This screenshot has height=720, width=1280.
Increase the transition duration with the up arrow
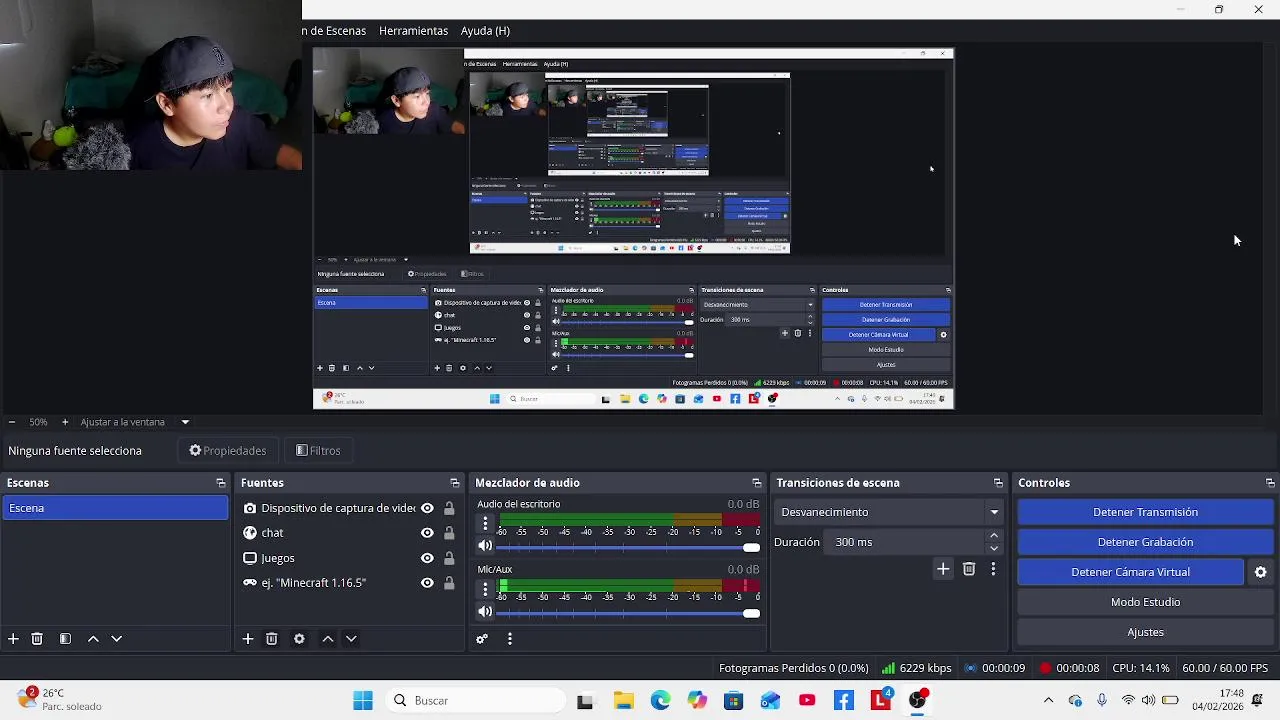click(x=994, y=536)
